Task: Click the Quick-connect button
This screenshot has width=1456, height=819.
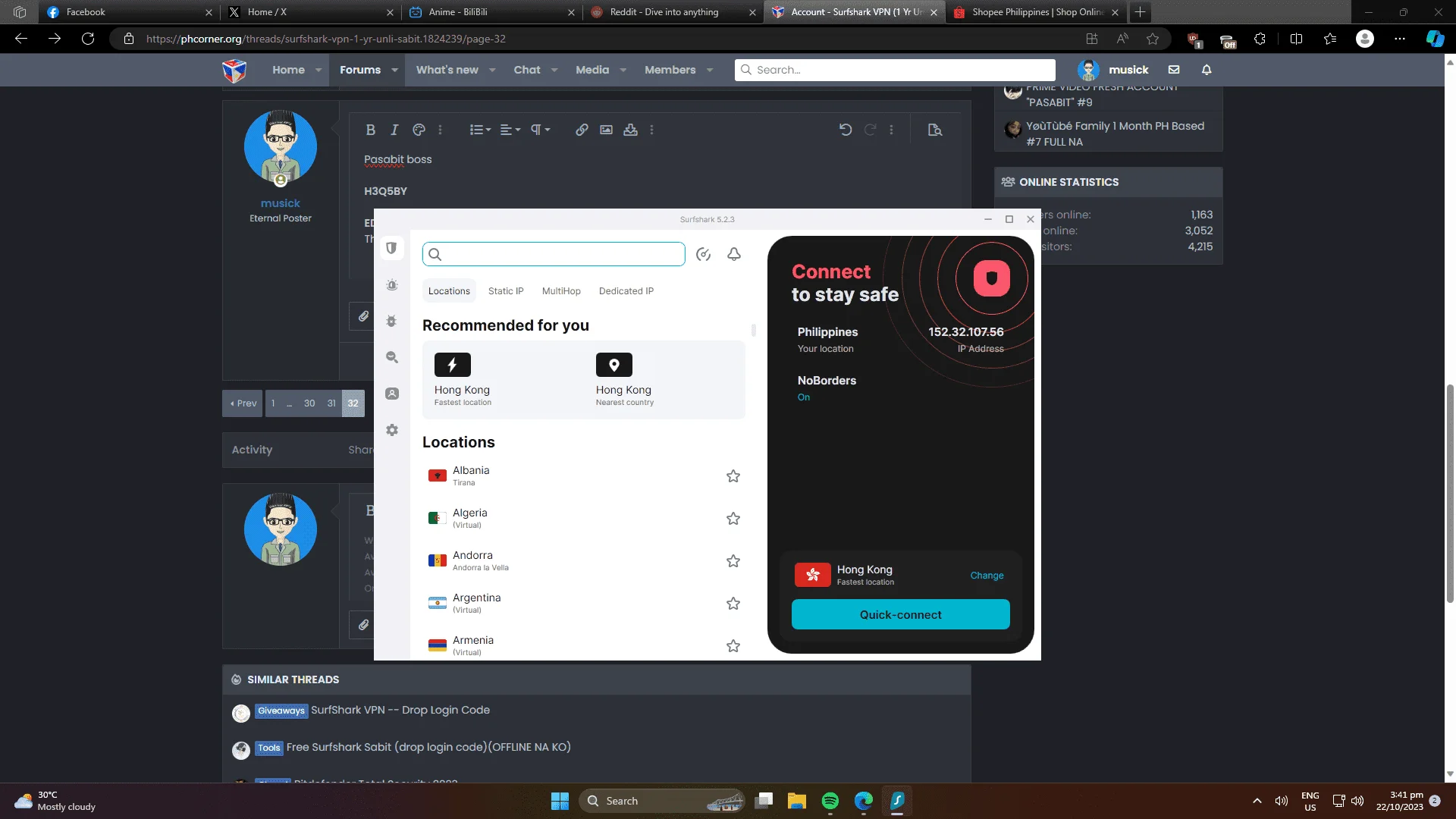Action: 901,615
